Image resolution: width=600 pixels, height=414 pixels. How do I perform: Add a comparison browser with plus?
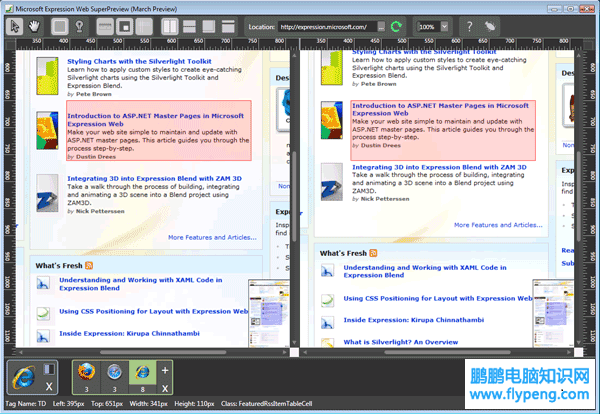(165, 370)
